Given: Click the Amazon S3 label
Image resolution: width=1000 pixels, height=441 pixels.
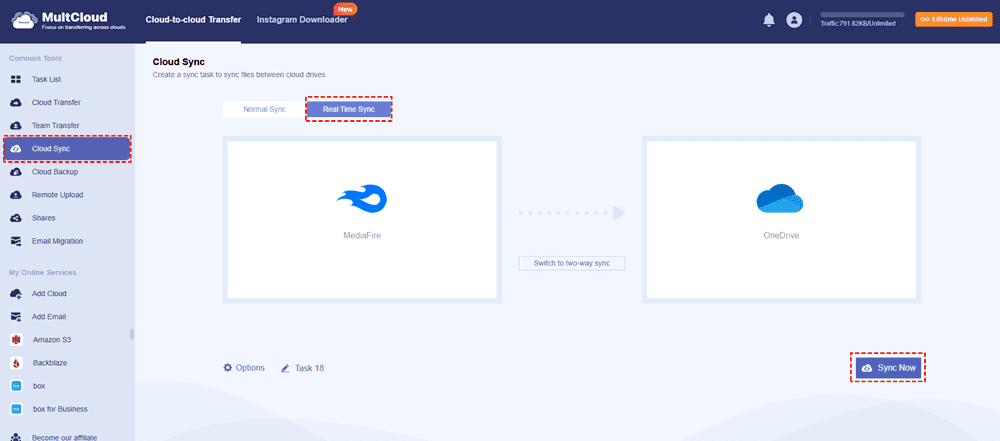Looking at the screenshot, I should click(52, 340).
